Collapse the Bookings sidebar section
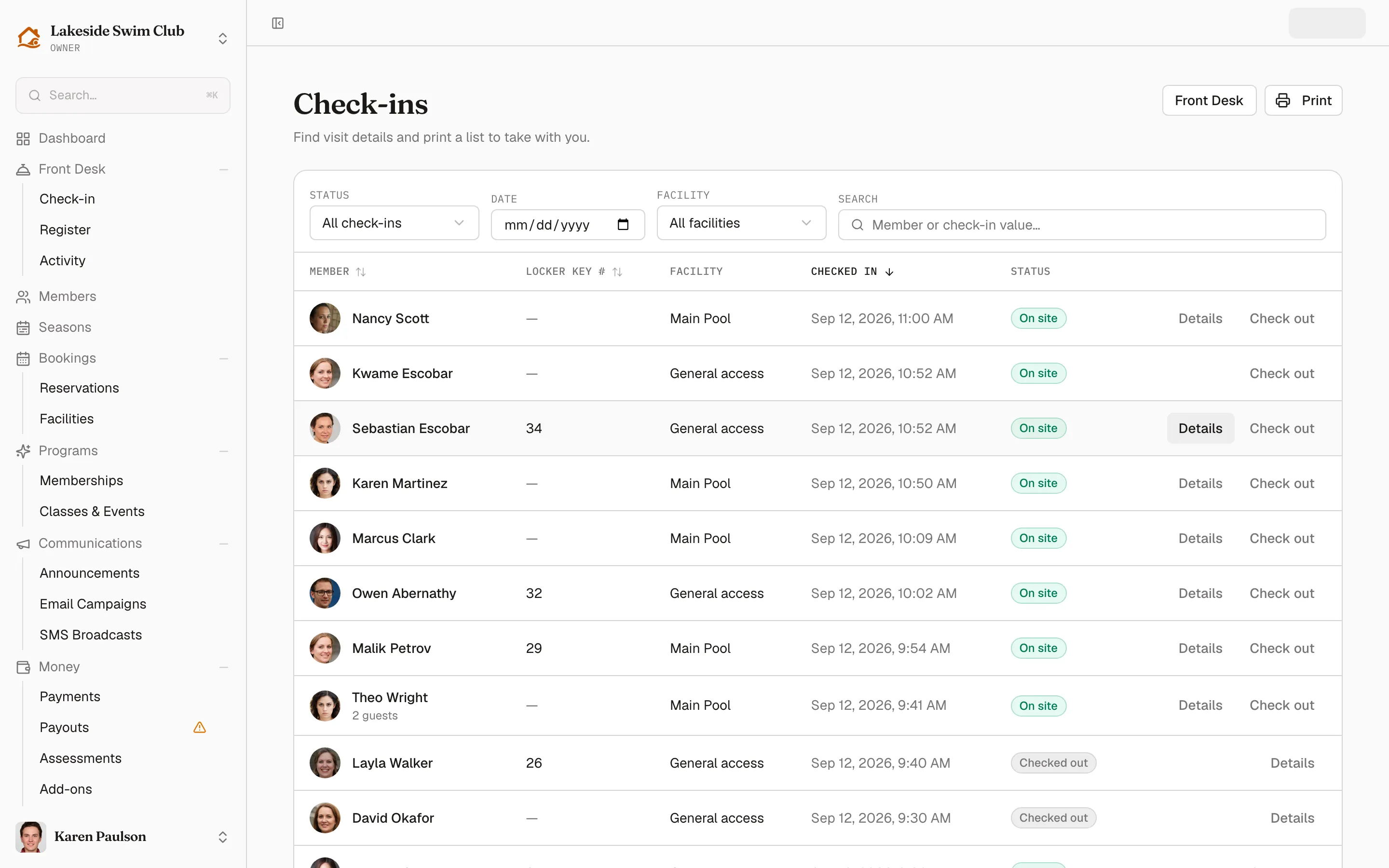The height and width of the screenshot is (868, 1389). (x=224, y=359)
